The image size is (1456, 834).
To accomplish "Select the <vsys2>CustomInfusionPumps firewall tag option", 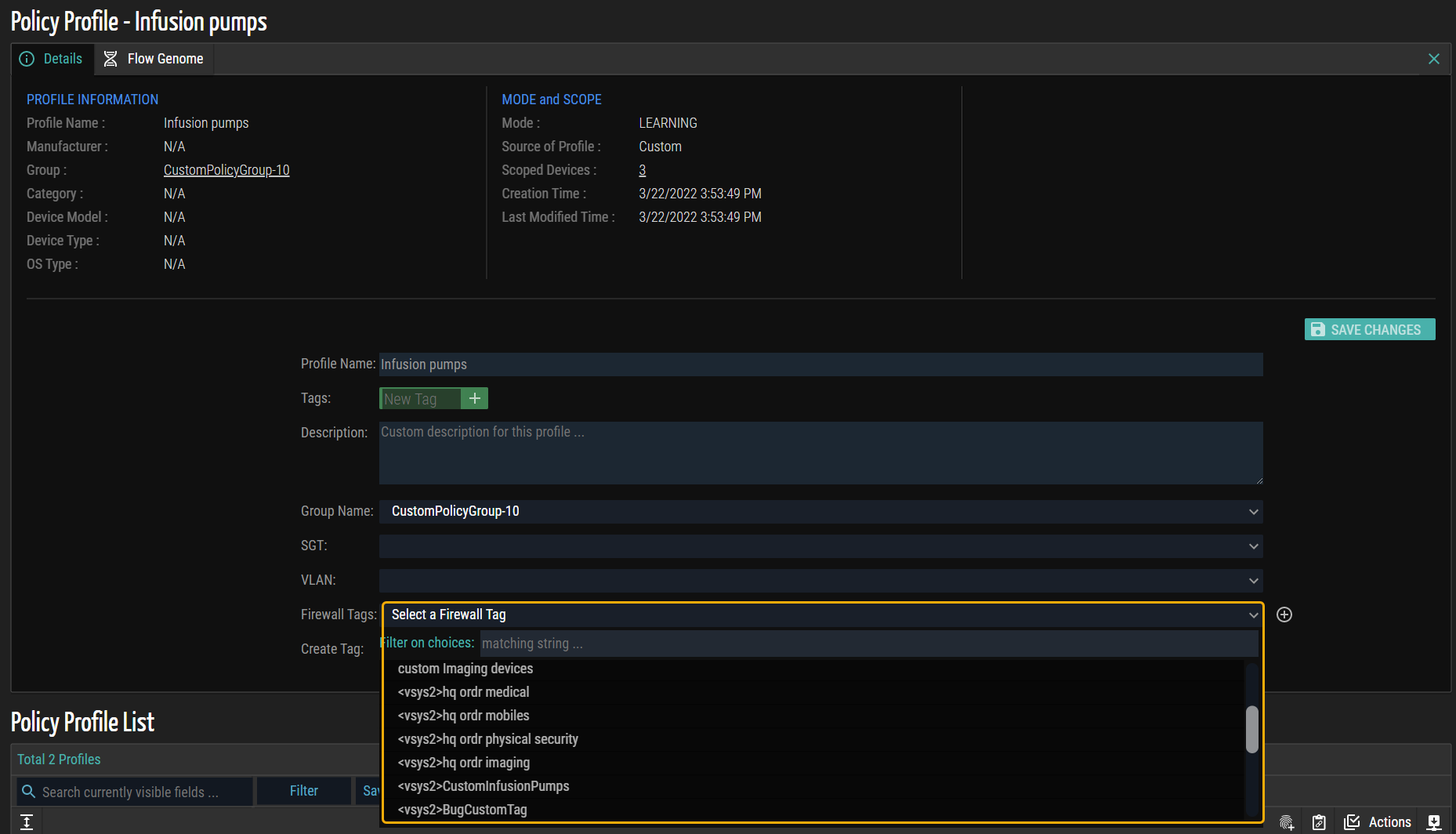I will tap(484, 786).
